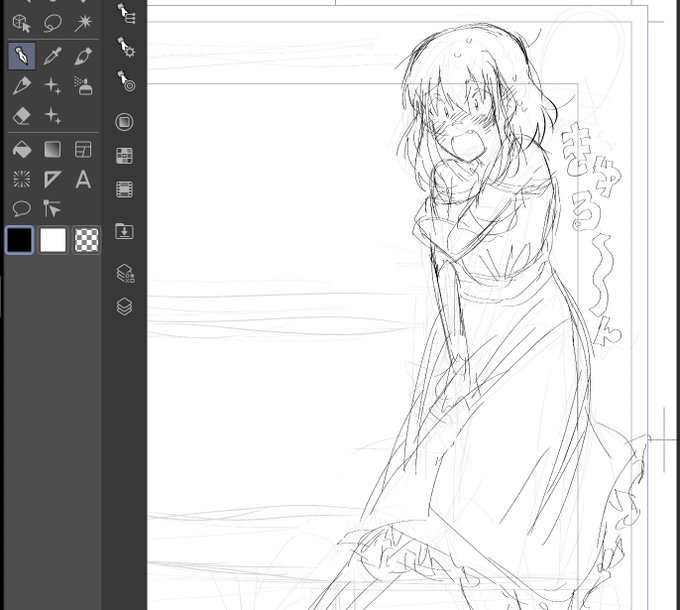This screenshot has width=680, height=610.
Task: Open the Material download folder palette
Action: tap(124, 231)
